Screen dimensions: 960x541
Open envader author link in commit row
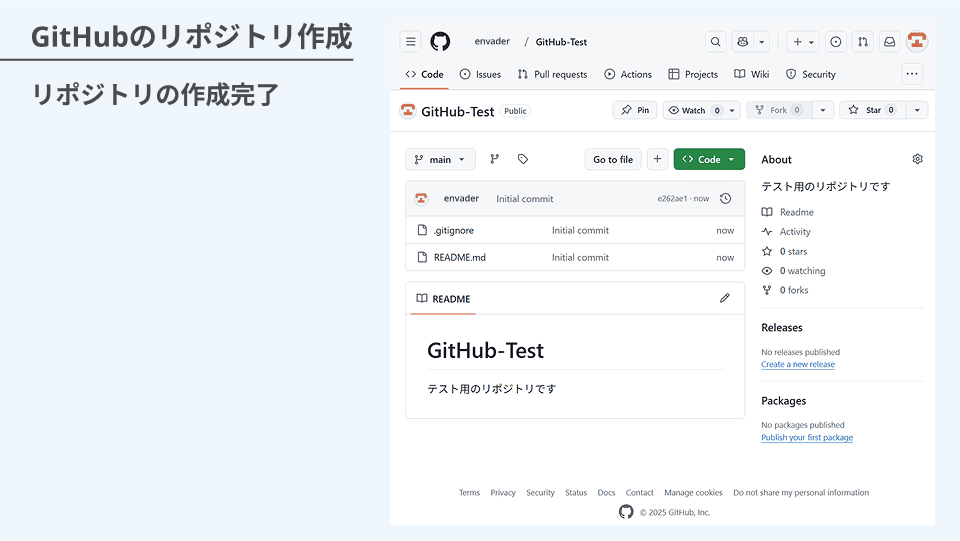pyautogui.click(x=461, y=198)
